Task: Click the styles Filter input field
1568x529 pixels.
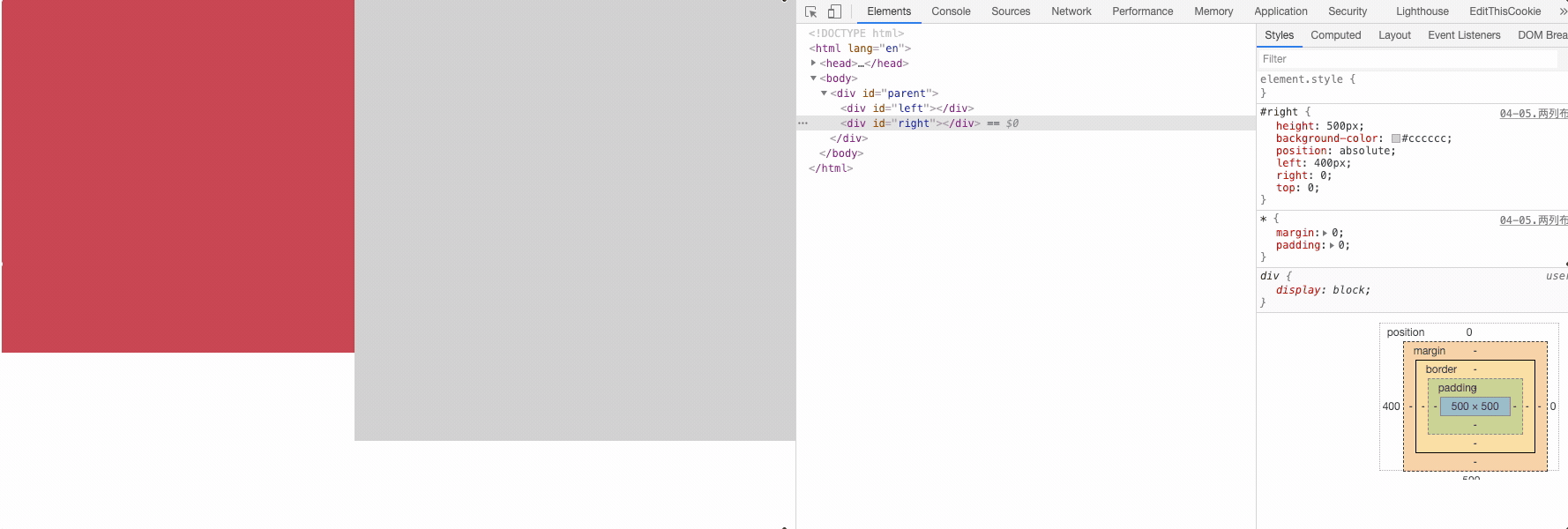Action: pyautogui.click(x=1407, y=59)
